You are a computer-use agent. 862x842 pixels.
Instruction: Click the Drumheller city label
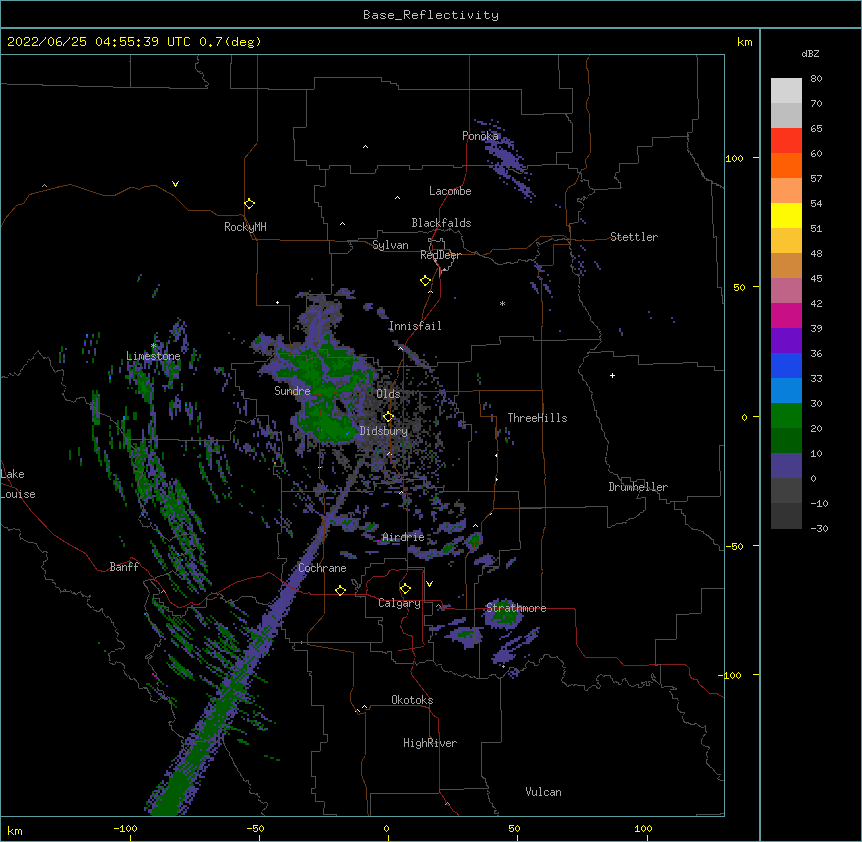638,487
